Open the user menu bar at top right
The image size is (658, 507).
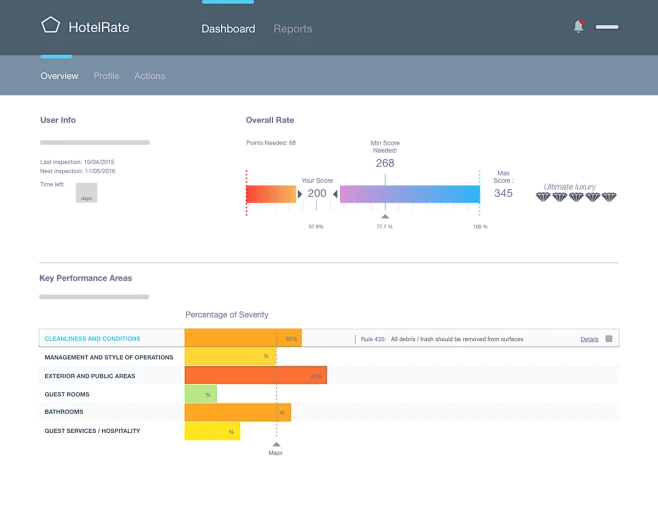click(607, 27)
